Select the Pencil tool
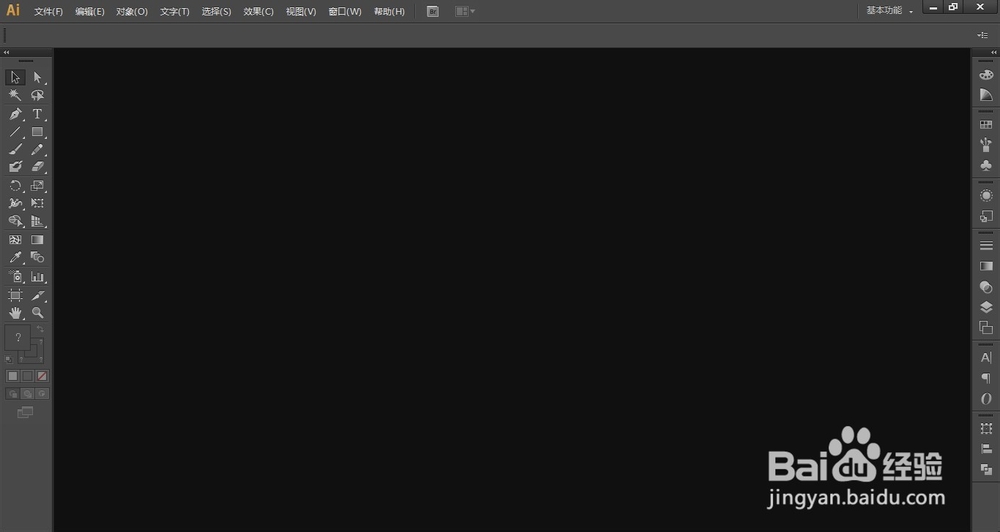This screenshot has width=1000, height=532. (x=38, y=149)
